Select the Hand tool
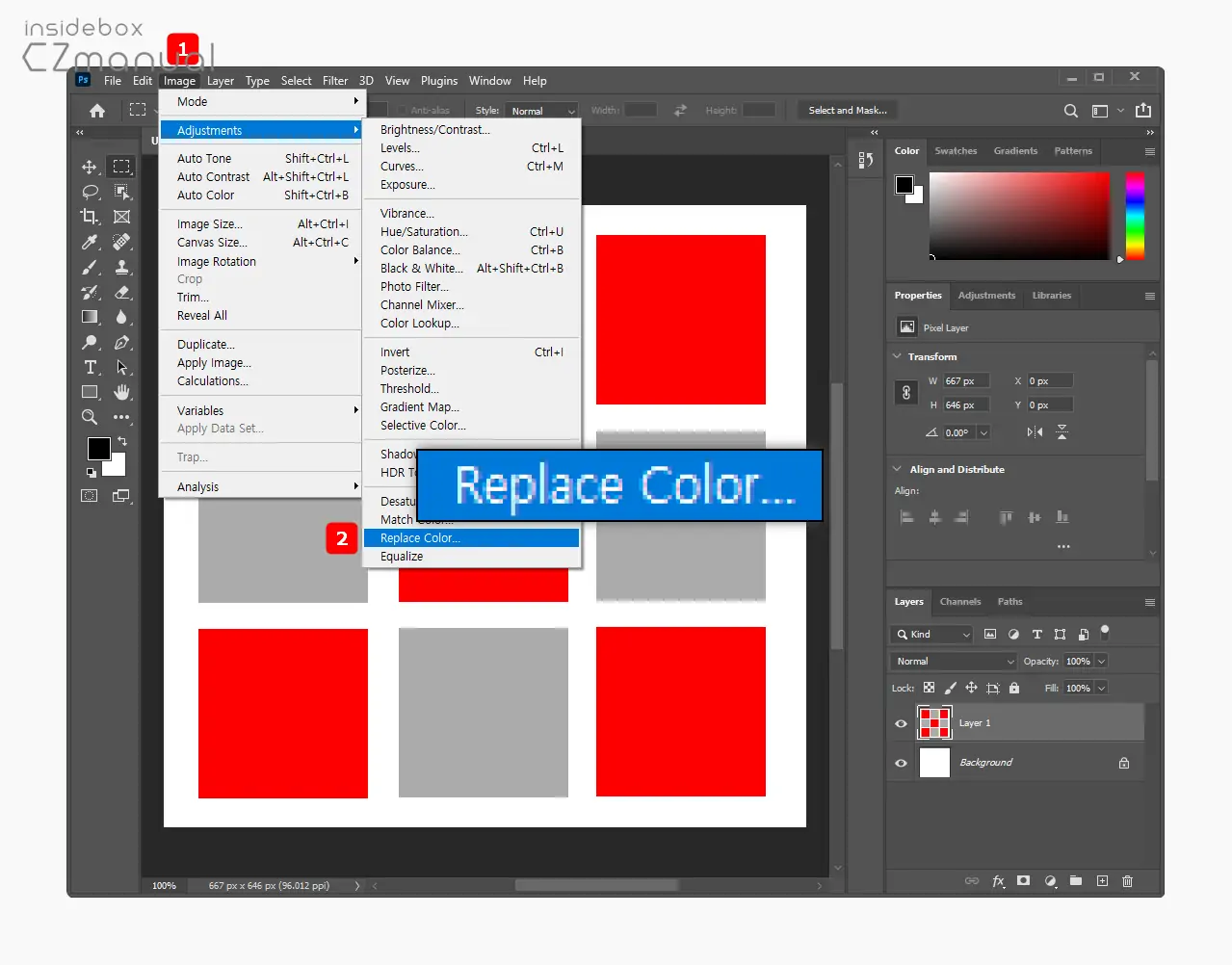Viewport: 1232px width, 965px height. click(x=121, y=392)
